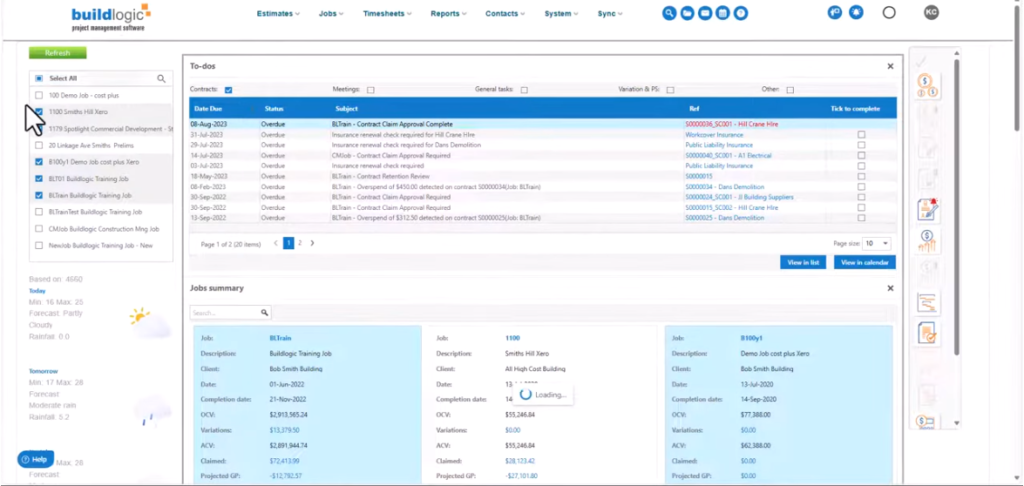Go to previous page of To-dos
Viewport: 1024px width, 486px height.
coord(276,243)
